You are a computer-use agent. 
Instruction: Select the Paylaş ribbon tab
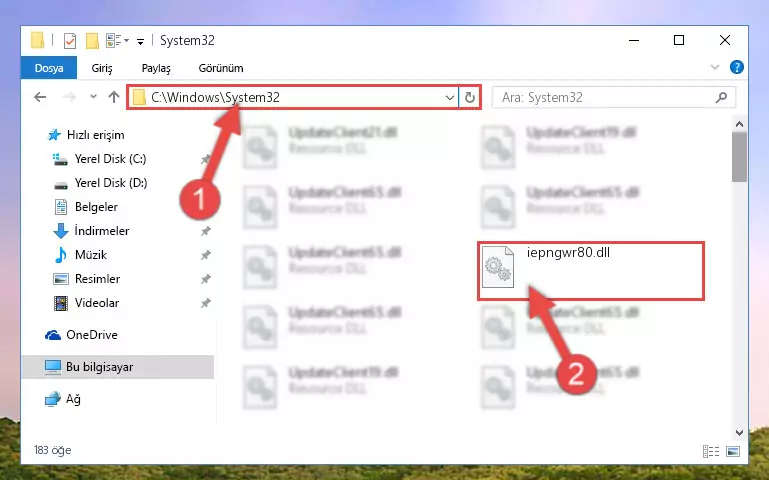coord(156,68)
